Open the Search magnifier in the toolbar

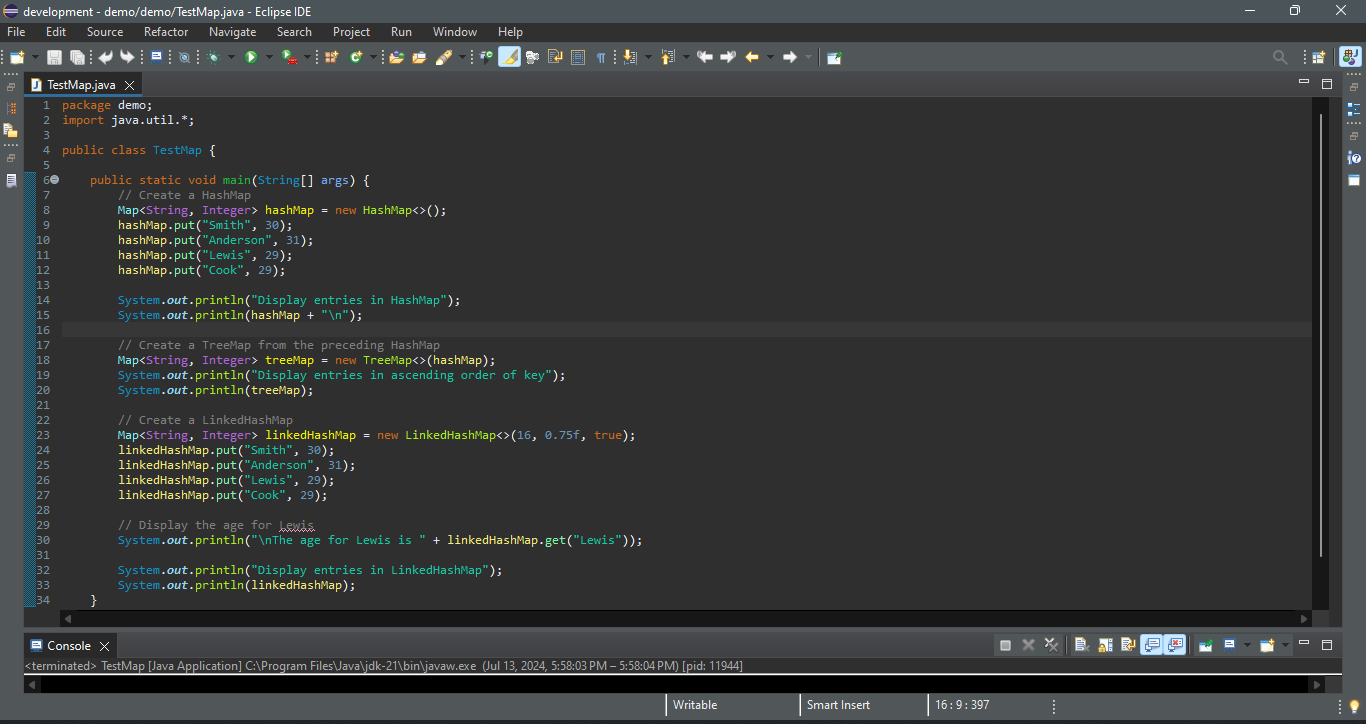pos(1280,57)
